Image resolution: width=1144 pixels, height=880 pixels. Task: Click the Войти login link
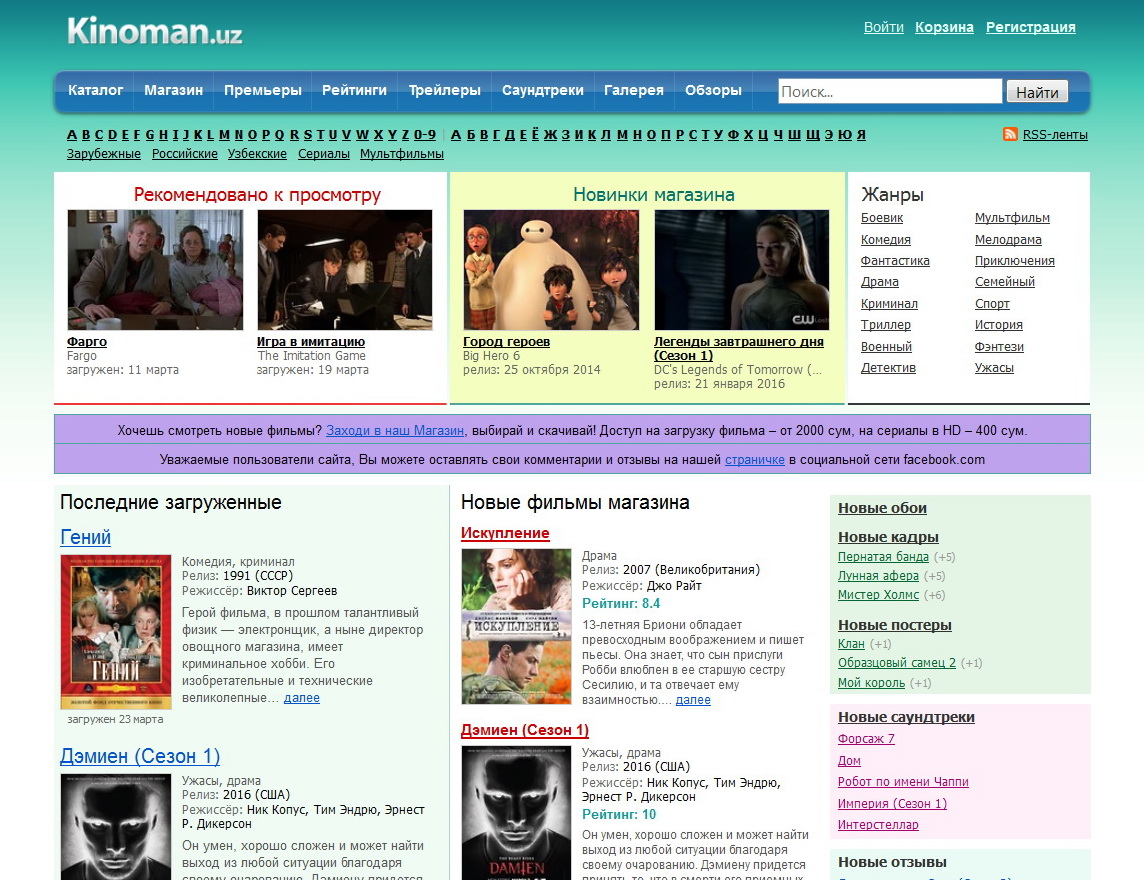tap(884, 27)
